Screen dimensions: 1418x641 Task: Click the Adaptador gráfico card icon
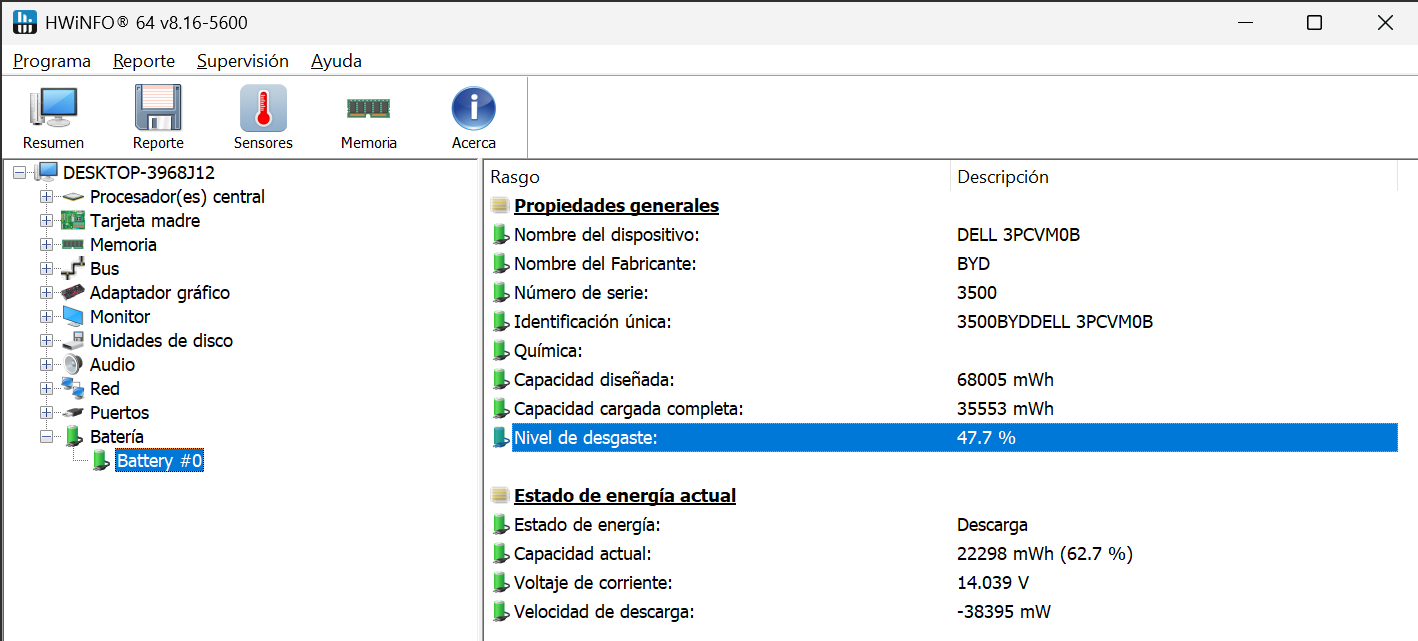click(x=73, y=293)
